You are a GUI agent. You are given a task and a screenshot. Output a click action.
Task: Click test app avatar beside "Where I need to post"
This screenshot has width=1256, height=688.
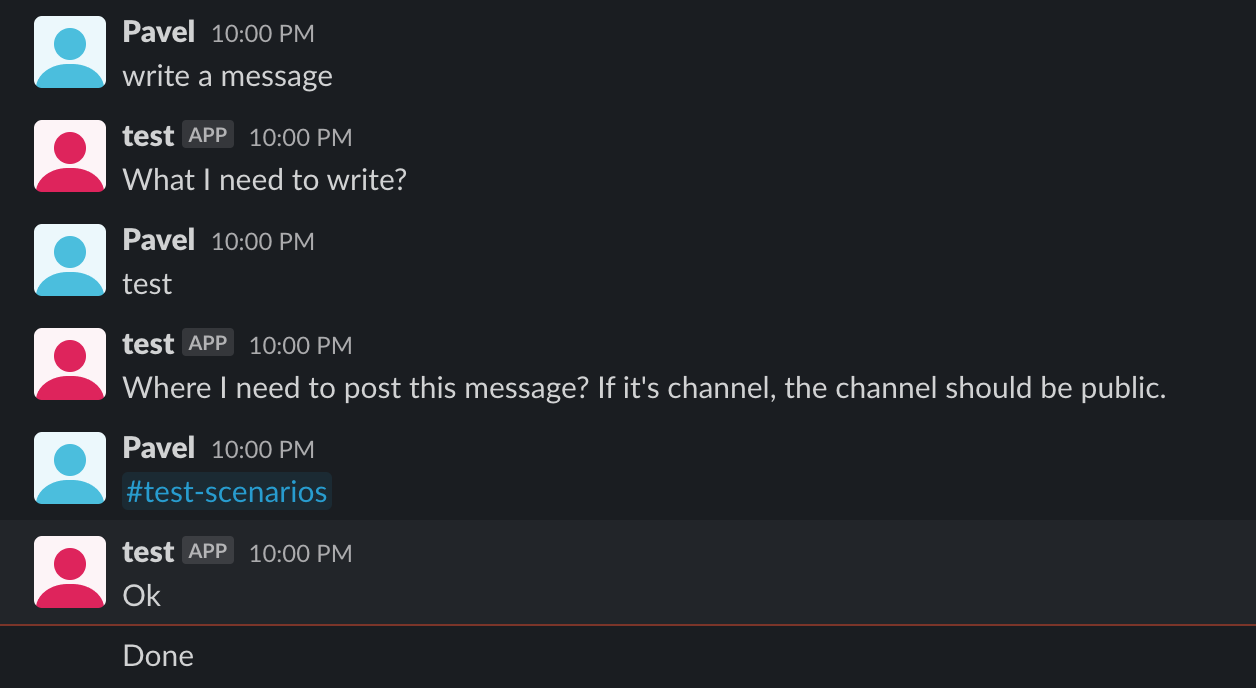click(x=70, y=364)
